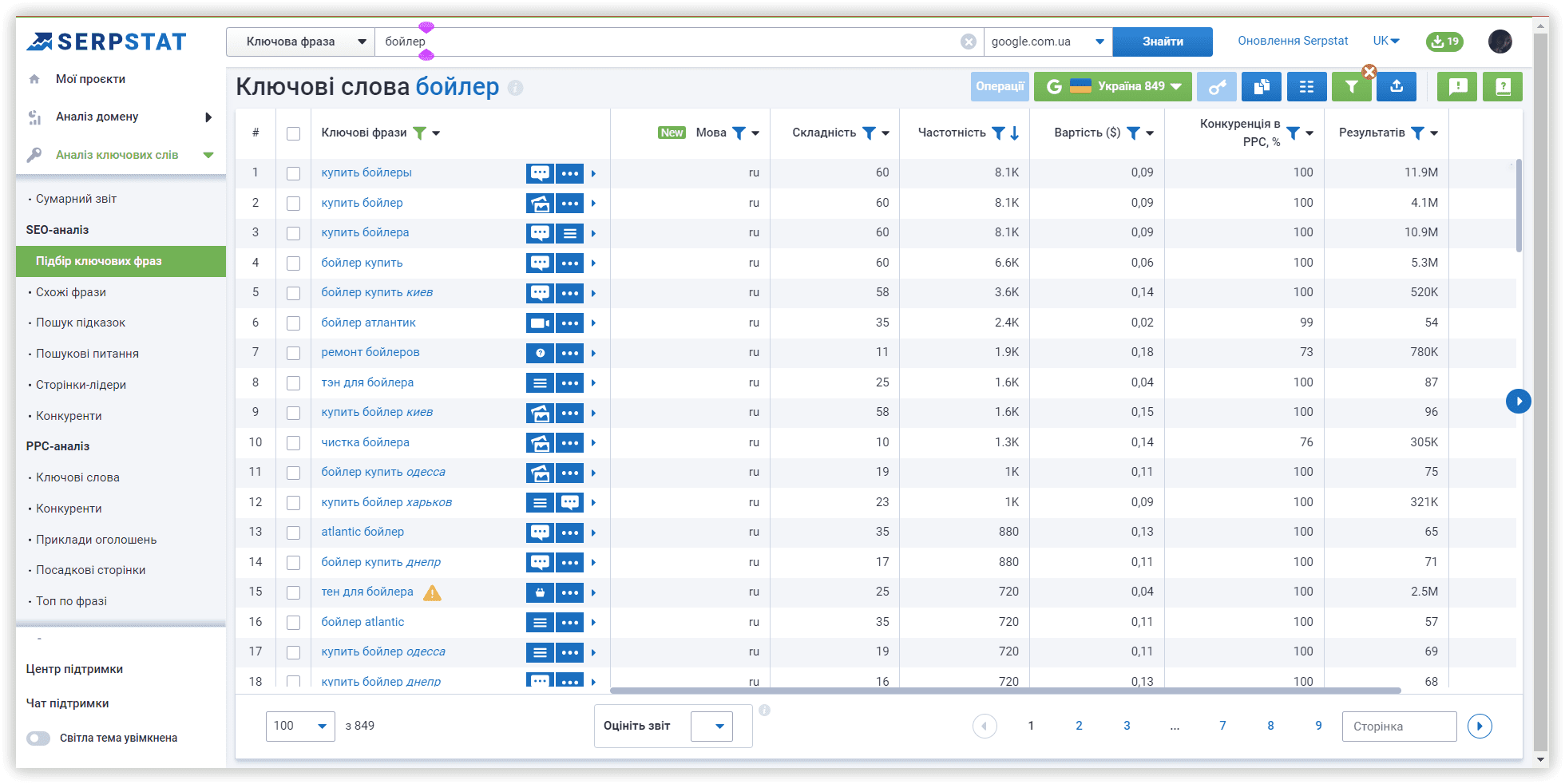Screen dimensions: 1565x784
Task: Expand the Україна 849 database dropdown
Action: click(1113, 86)
